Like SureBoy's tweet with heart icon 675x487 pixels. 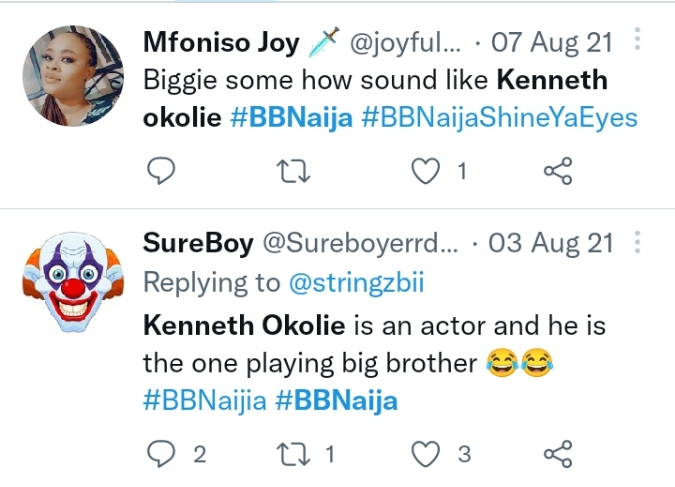click(x=427, y=454)
